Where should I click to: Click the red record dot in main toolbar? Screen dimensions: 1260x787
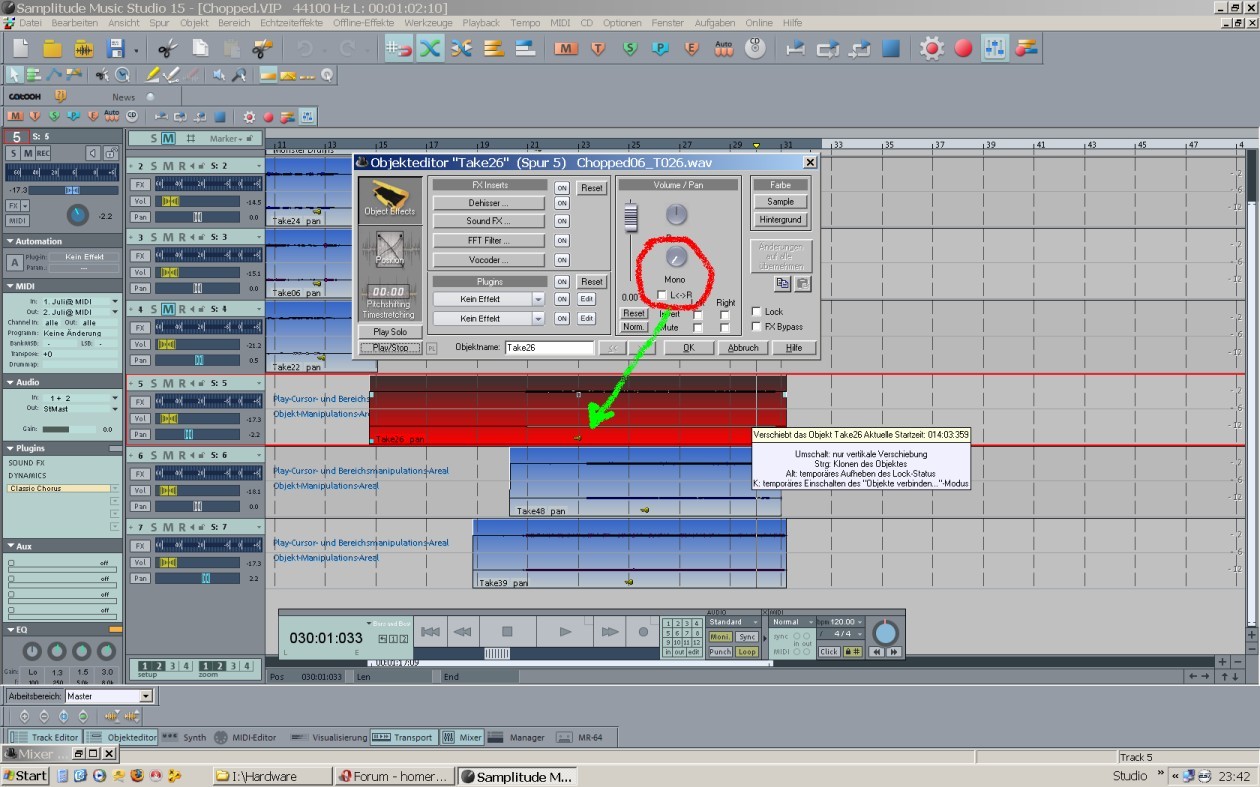click(964, 48)
